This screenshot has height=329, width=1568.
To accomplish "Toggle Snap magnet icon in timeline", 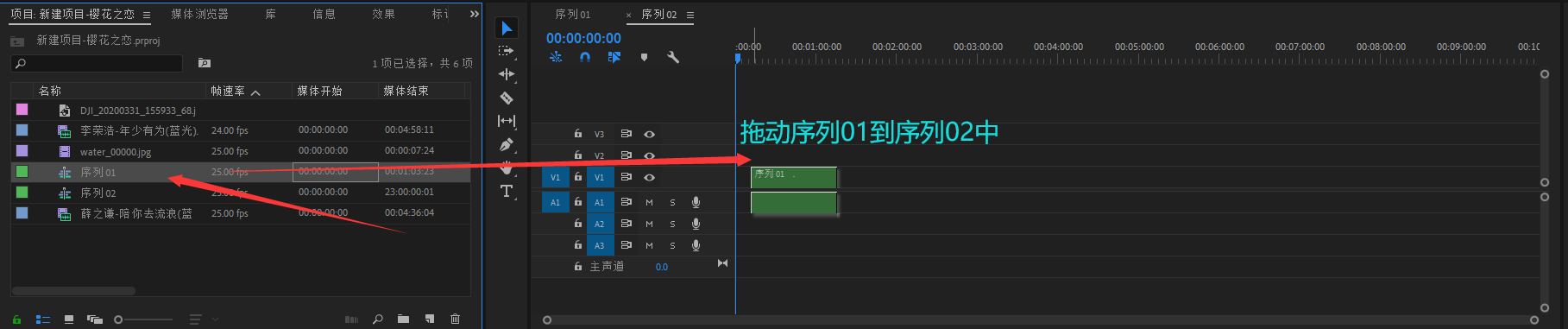I will tap(585, 57).
